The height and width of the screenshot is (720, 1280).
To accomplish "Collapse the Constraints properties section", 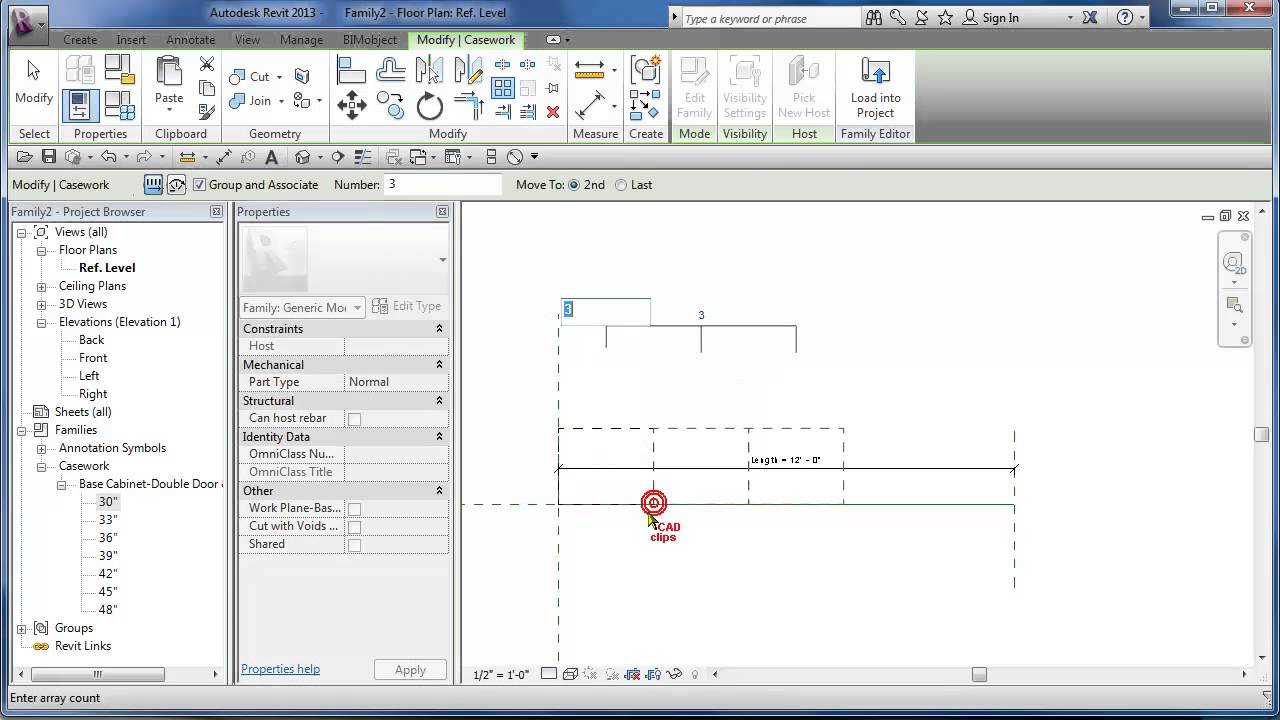I will (x=439, y=328).
